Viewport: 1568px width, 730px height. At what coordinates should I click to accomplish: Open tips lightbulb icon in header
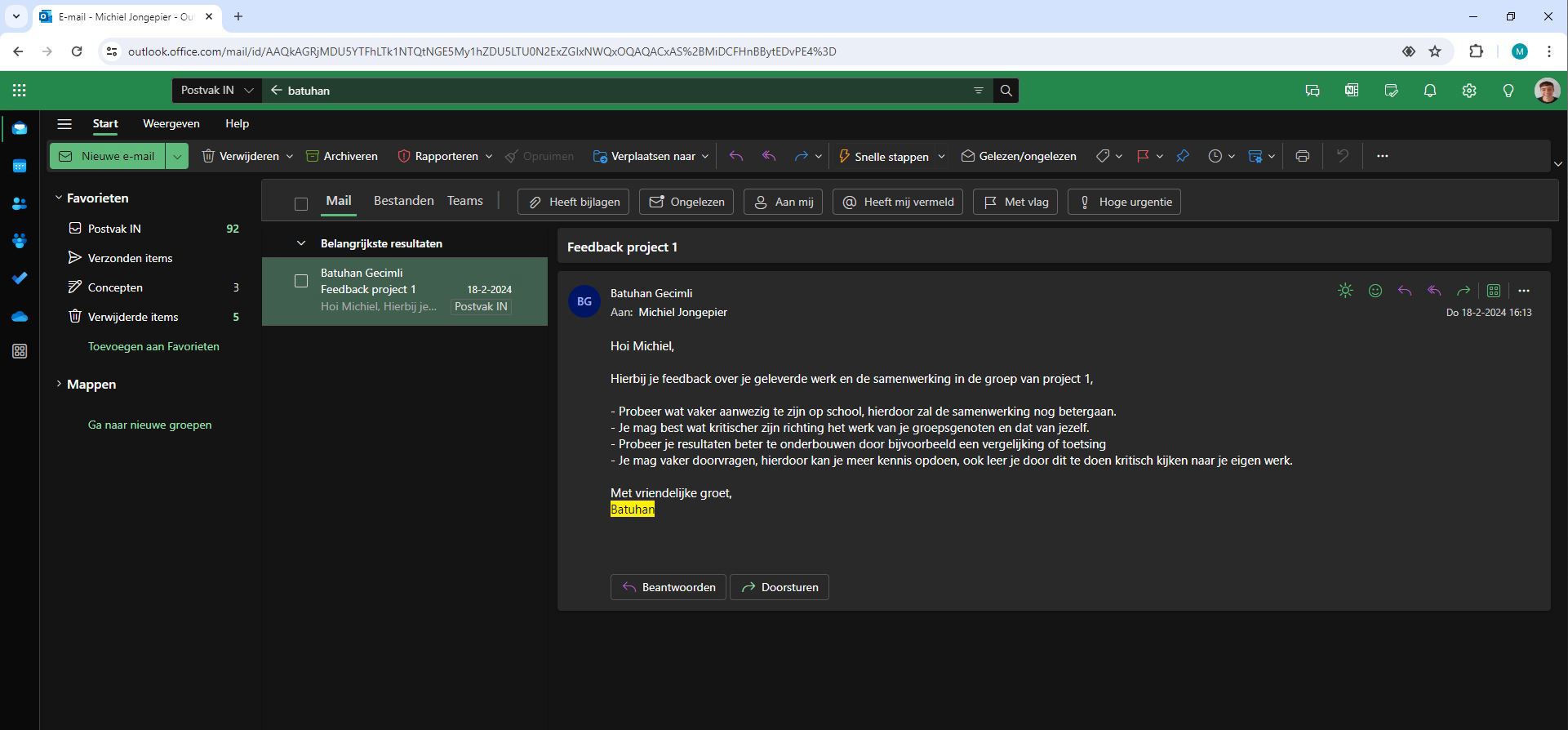[1508, 91]
